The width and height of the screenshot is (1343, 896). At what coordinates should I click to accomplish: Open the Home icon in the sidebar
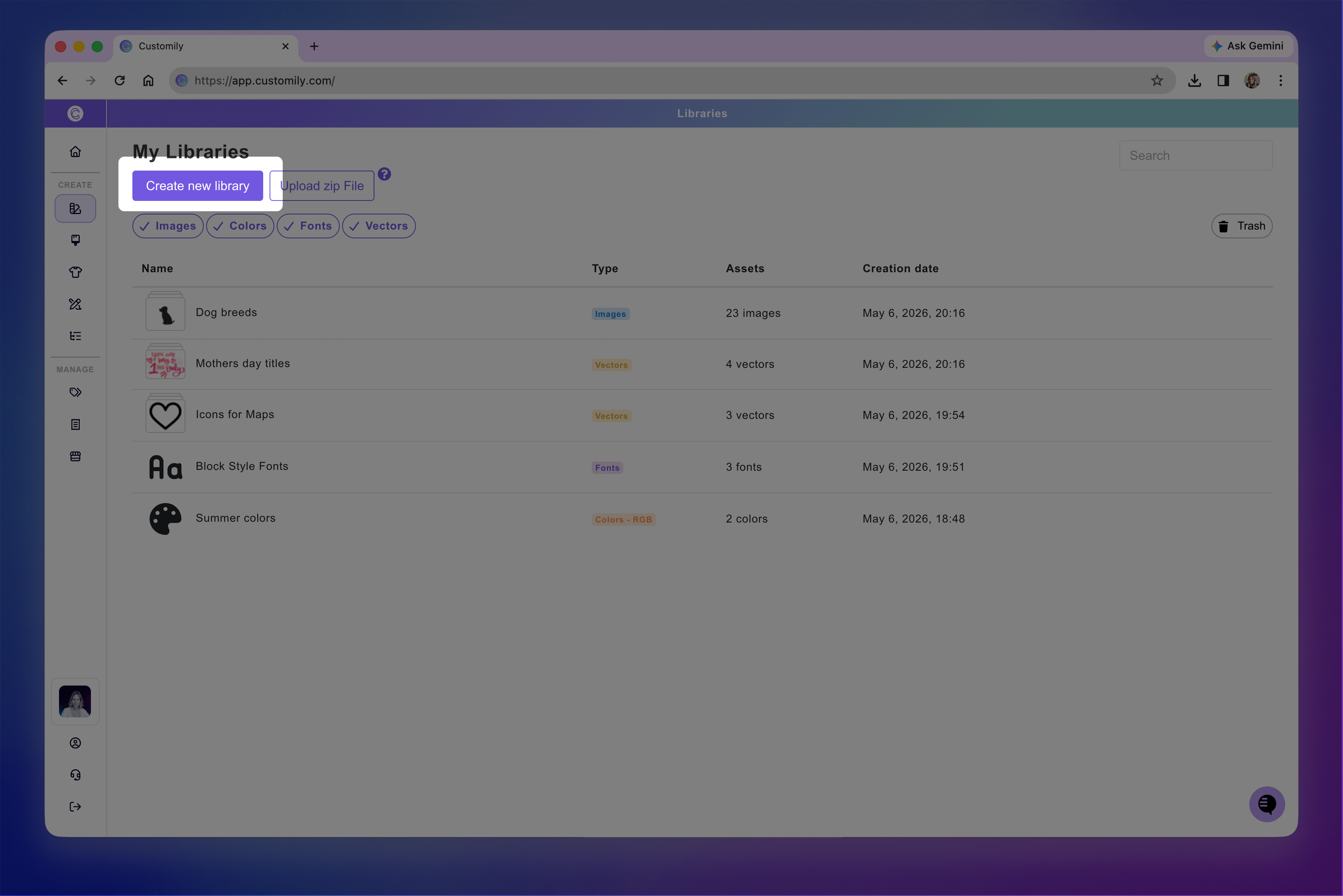[x=75, y=151]
